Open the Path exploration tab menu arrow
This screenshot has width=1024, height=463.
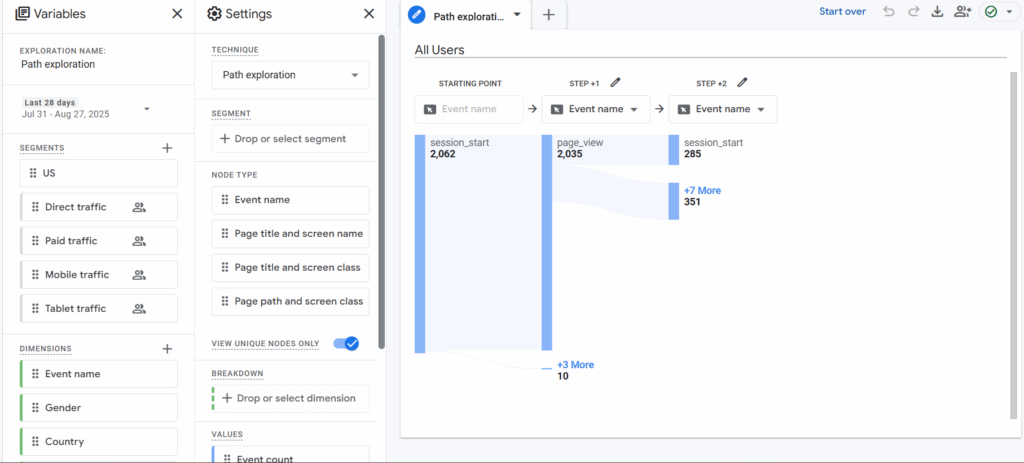(x=517, y=14)
